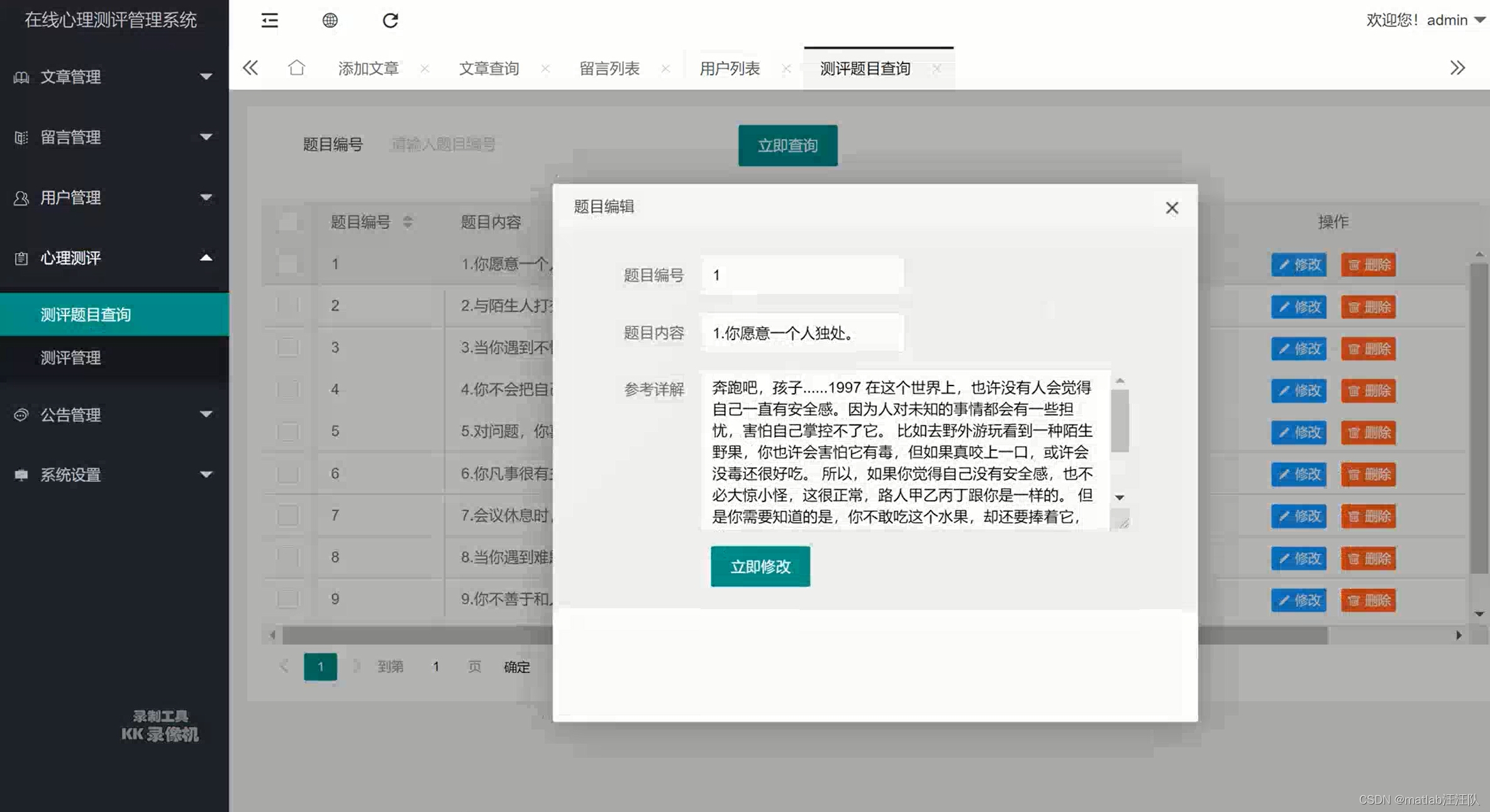Image resolution: width=1490 pixels, height=812 pixels.
Task: Click the table vertical scrollbar
Action: 1479,418
